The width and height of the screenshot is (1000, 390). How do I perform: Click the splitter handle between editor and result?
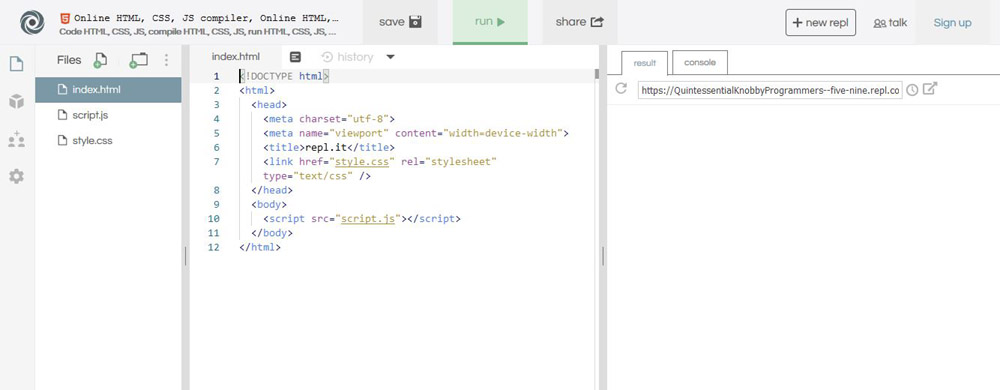[603, 256]
